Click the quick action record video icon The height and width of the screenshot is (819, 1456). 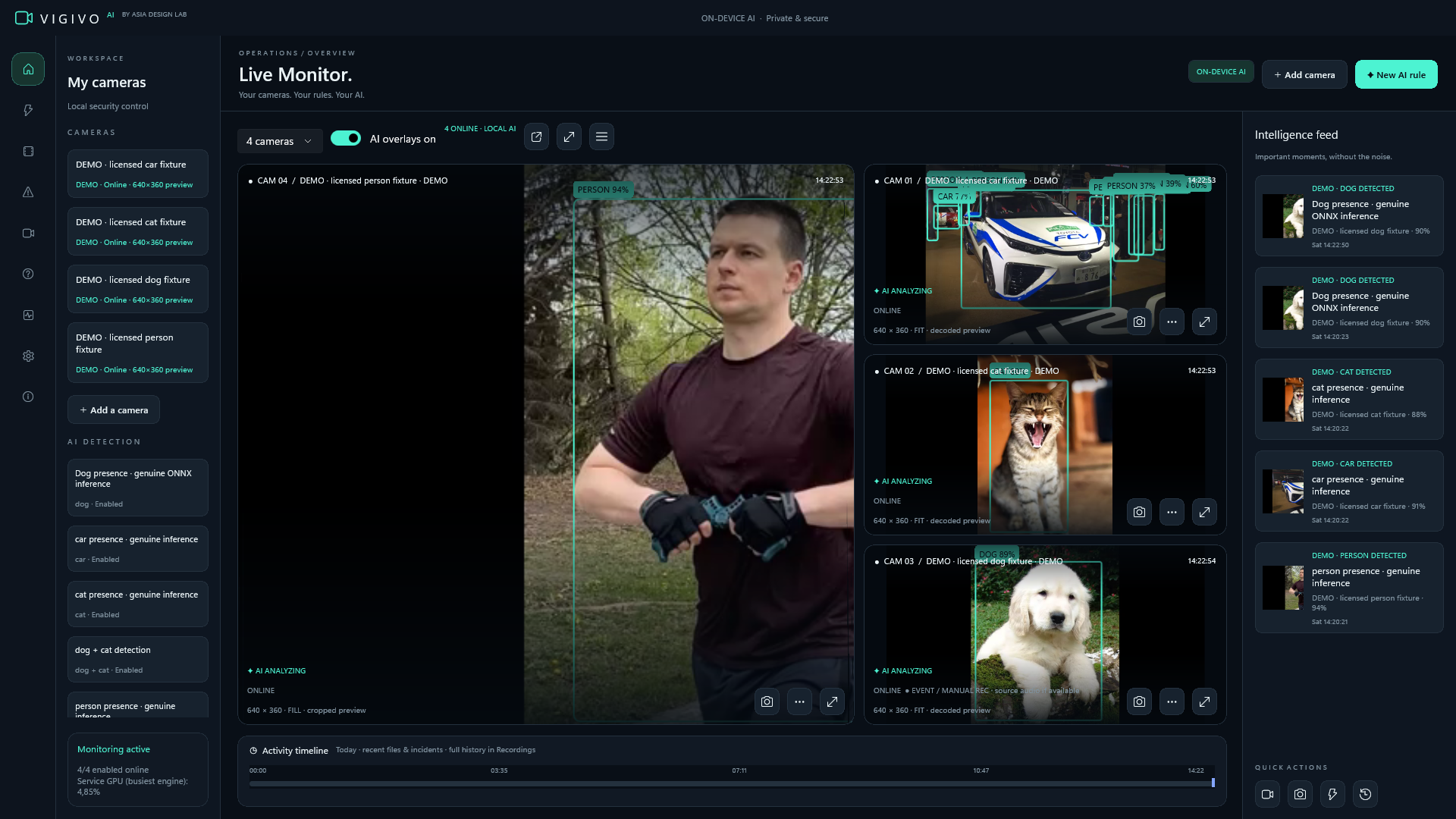coord(1267,794)
